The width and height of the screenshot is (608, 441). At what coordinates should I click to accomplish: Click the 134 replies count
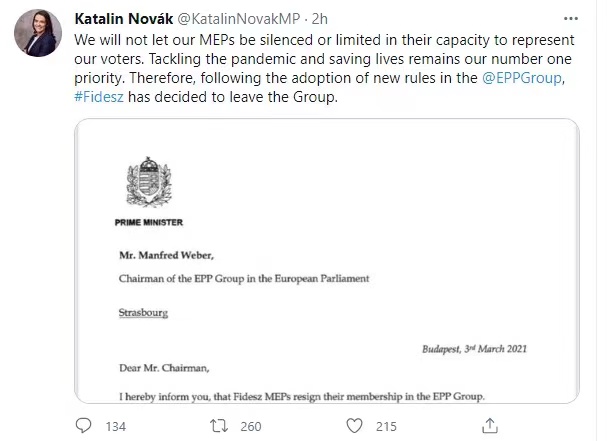click(x=116, y=427)
